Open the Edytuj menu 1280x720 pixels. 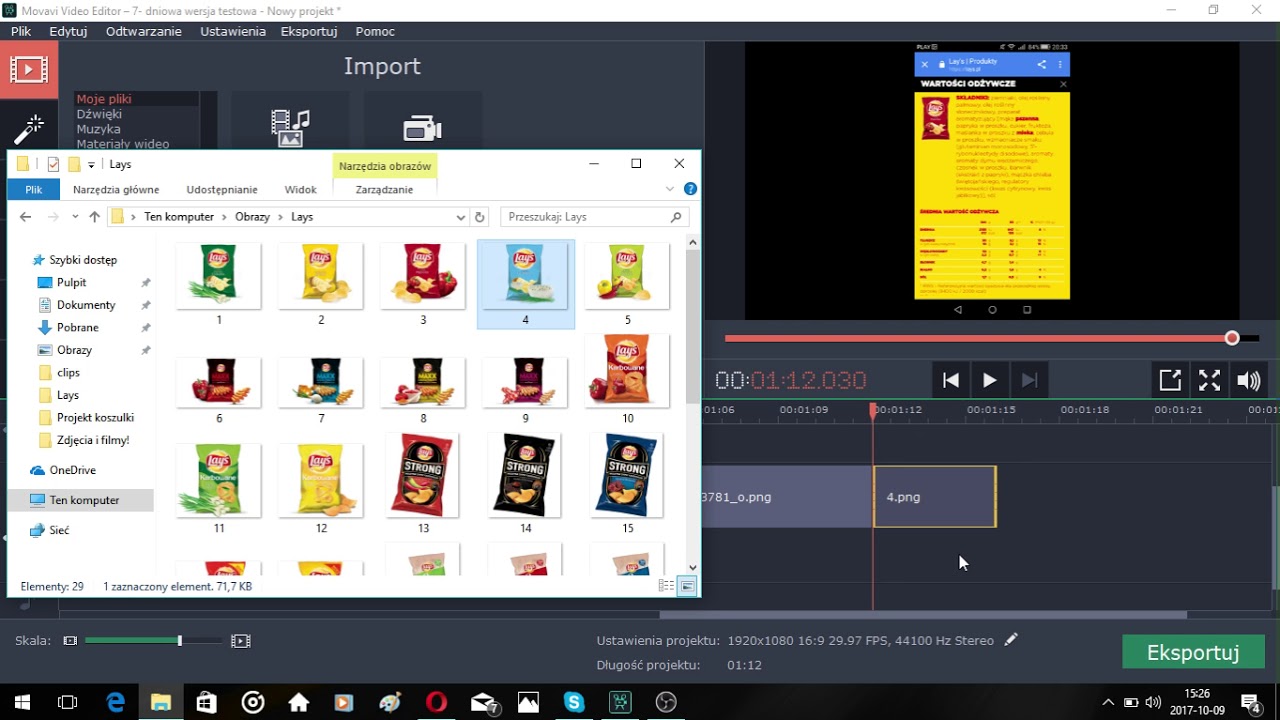tap(68, 31)
